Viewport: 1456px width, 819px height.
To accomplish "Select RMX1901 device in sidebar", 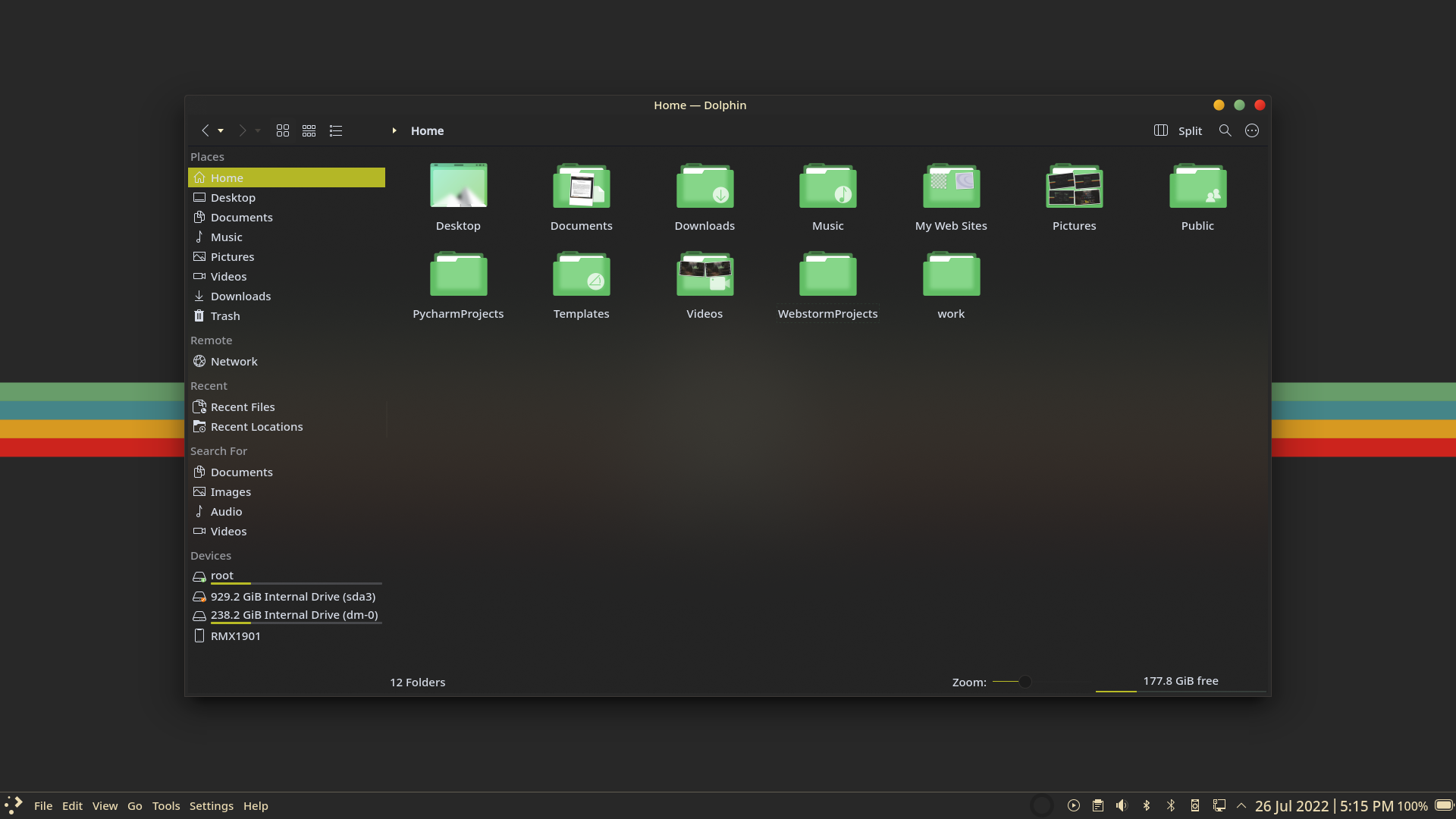I will point(235,636).
